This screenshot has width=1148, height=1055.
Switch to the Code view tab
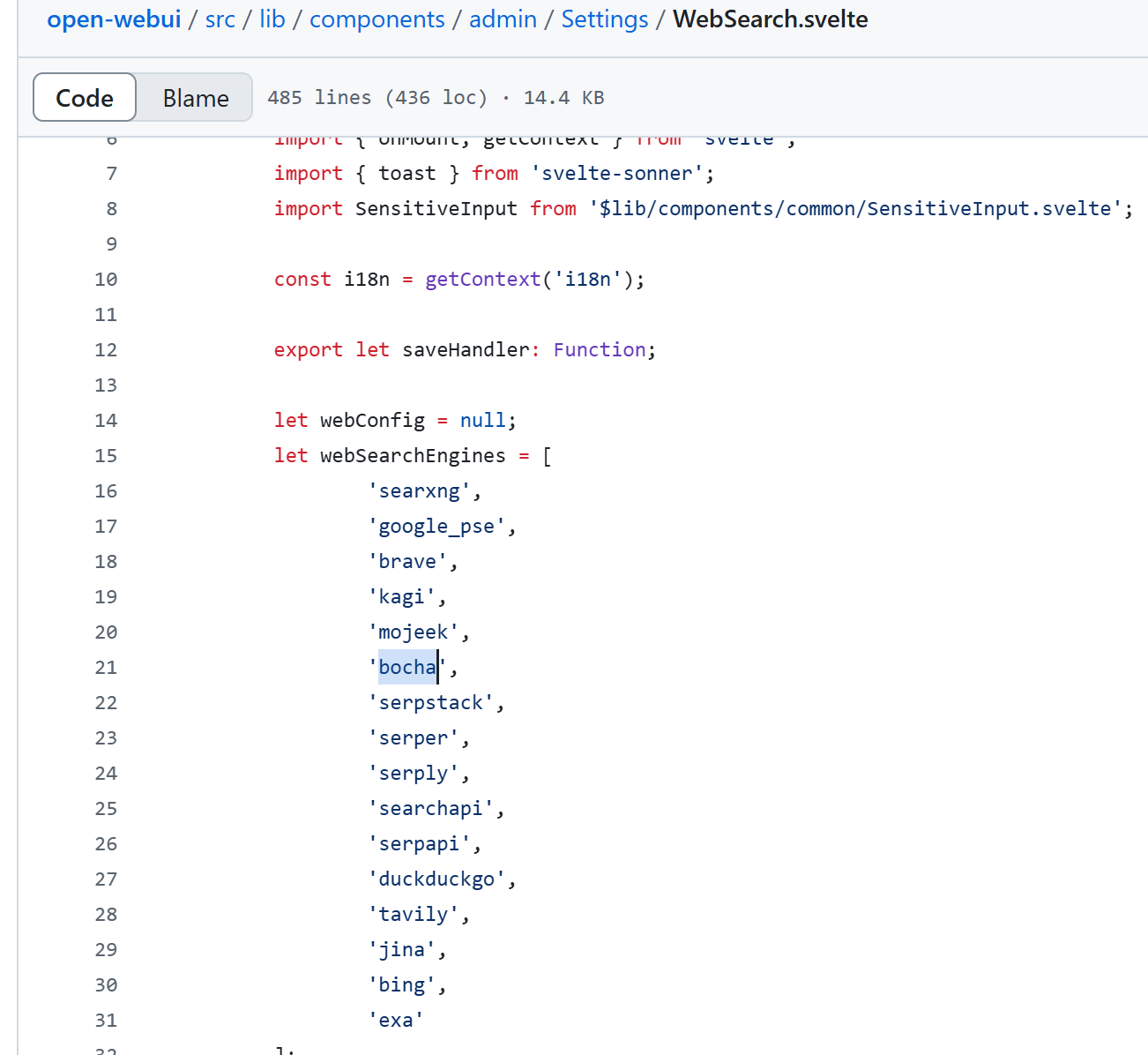(85, 97)
